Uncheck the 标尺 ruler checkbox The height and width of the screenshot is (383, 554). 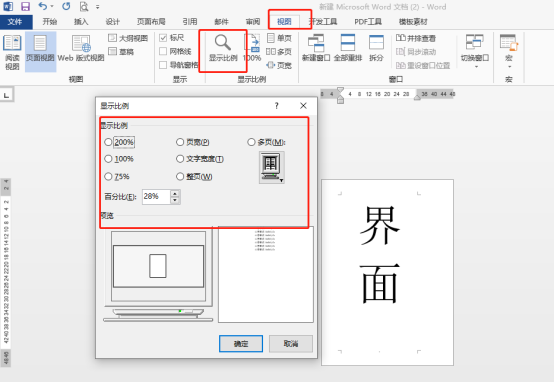tap(163, 38)
